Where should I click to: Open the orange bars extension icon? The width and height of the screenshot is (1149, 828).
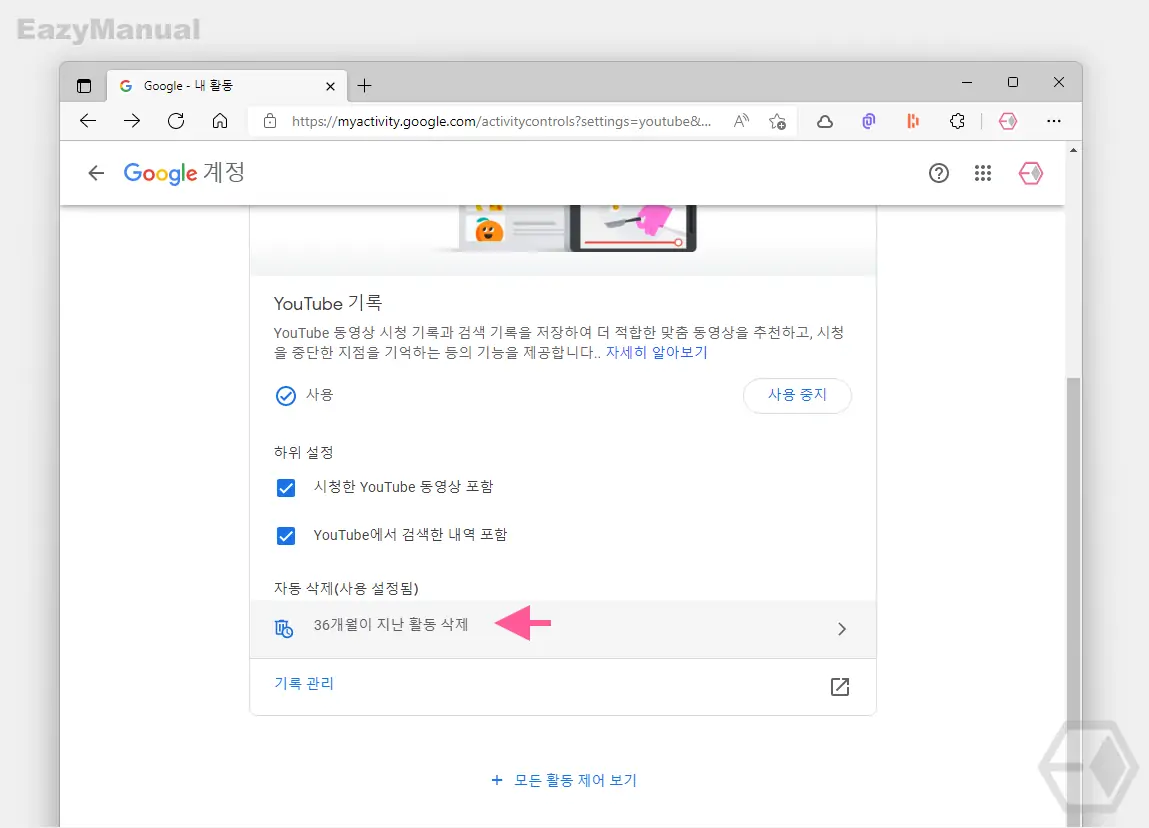coord(913,121)
